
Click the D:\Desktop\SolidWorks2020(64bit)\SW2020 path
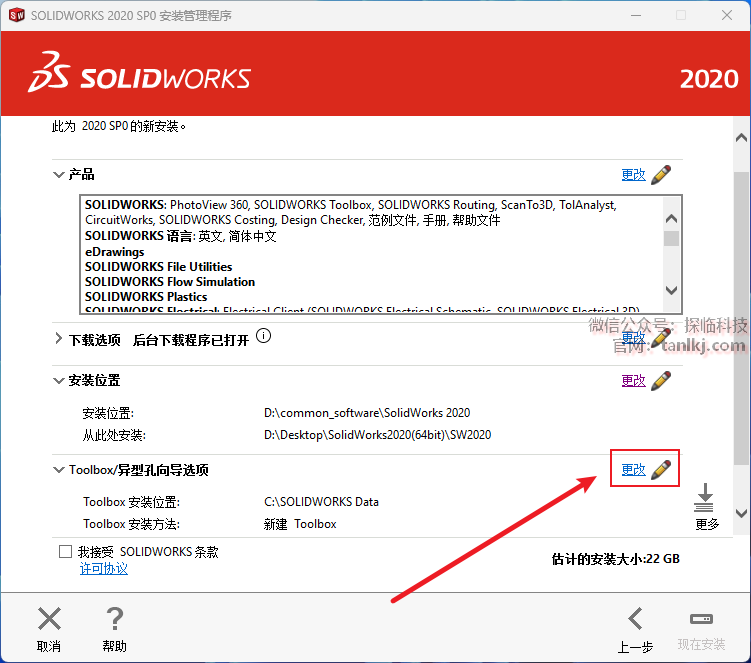click(377, 434)
